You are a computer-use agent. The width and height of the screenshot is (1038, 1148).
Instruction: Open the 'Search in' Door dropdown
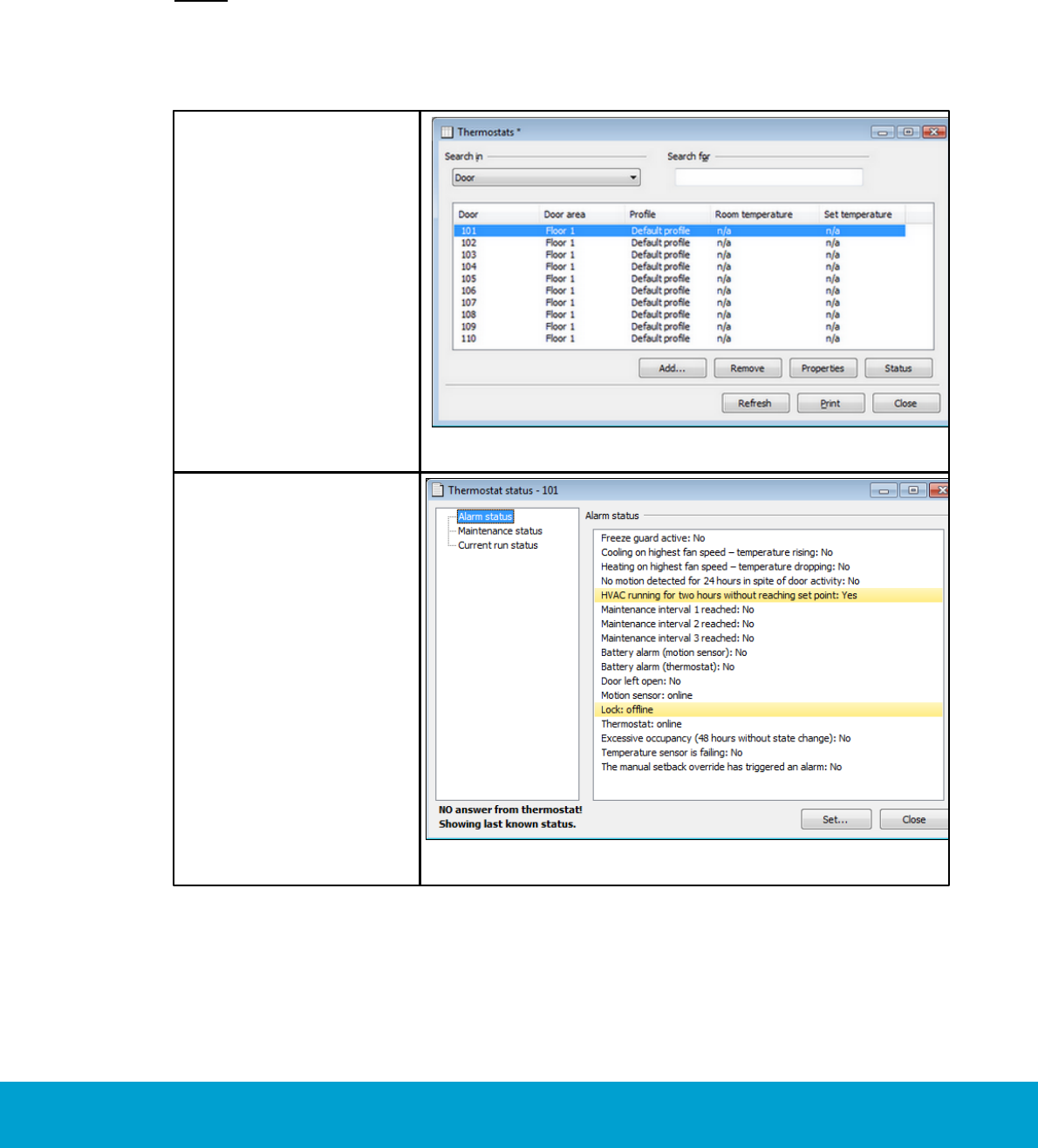[x=546, y=177]
